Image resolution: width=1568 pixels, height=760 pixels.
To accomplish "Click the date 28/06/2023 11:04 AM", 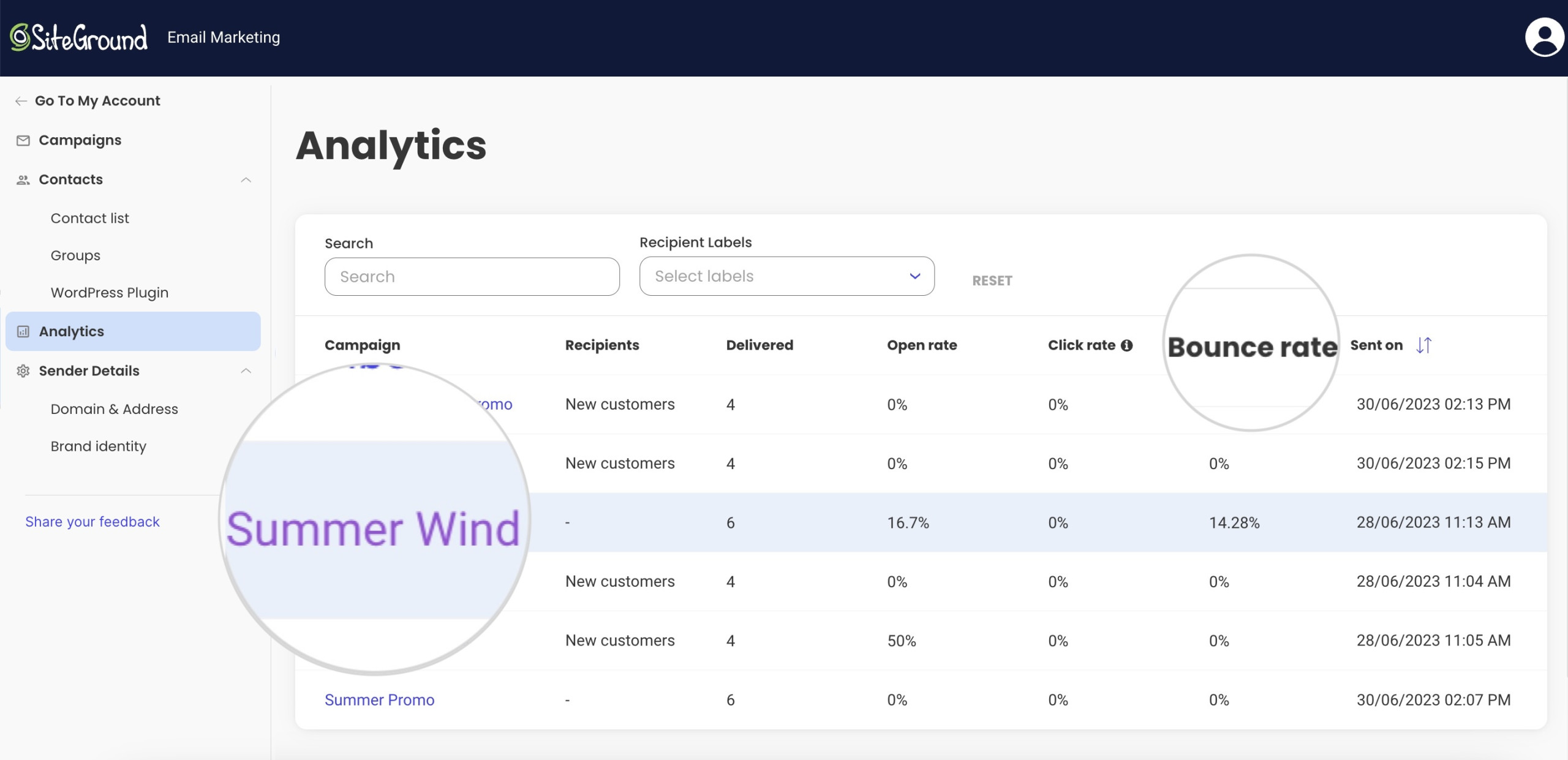I will pos(1433,582).
